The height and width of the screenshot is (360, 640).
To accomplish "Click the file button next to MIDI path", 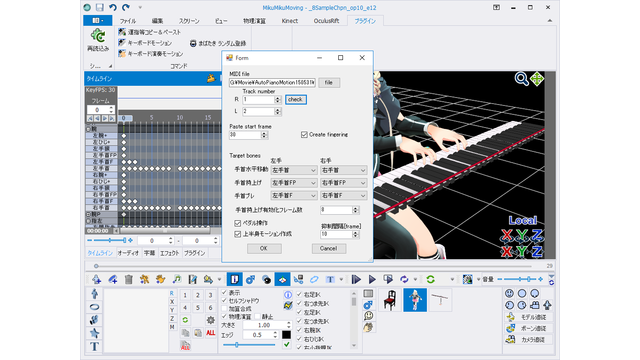I will (x=329, y=82).
